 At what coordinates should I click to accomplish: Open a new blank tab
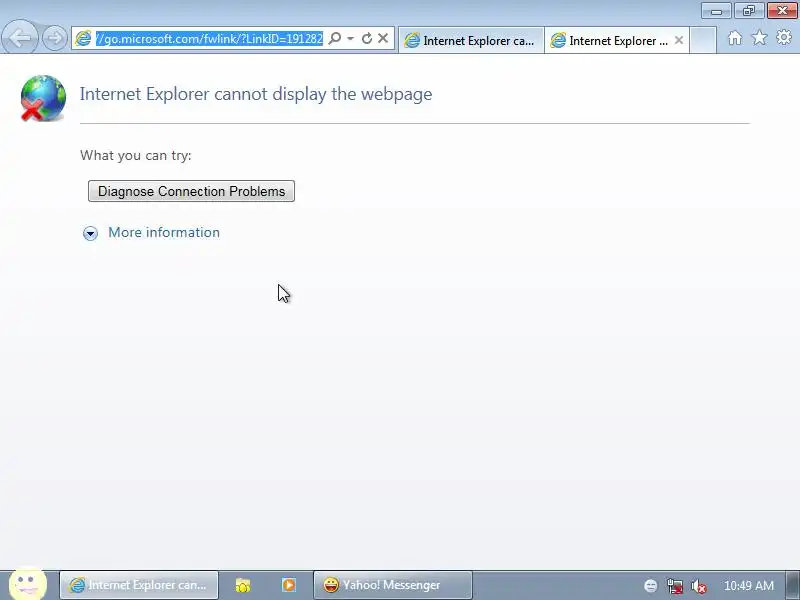click(703, 40)
